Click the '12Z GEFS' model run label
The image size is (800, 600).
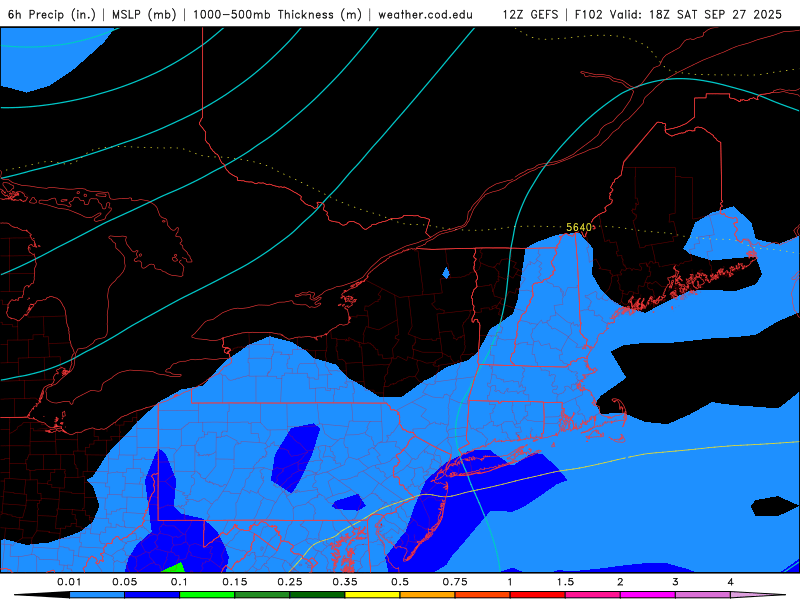[x=530, y=15]
